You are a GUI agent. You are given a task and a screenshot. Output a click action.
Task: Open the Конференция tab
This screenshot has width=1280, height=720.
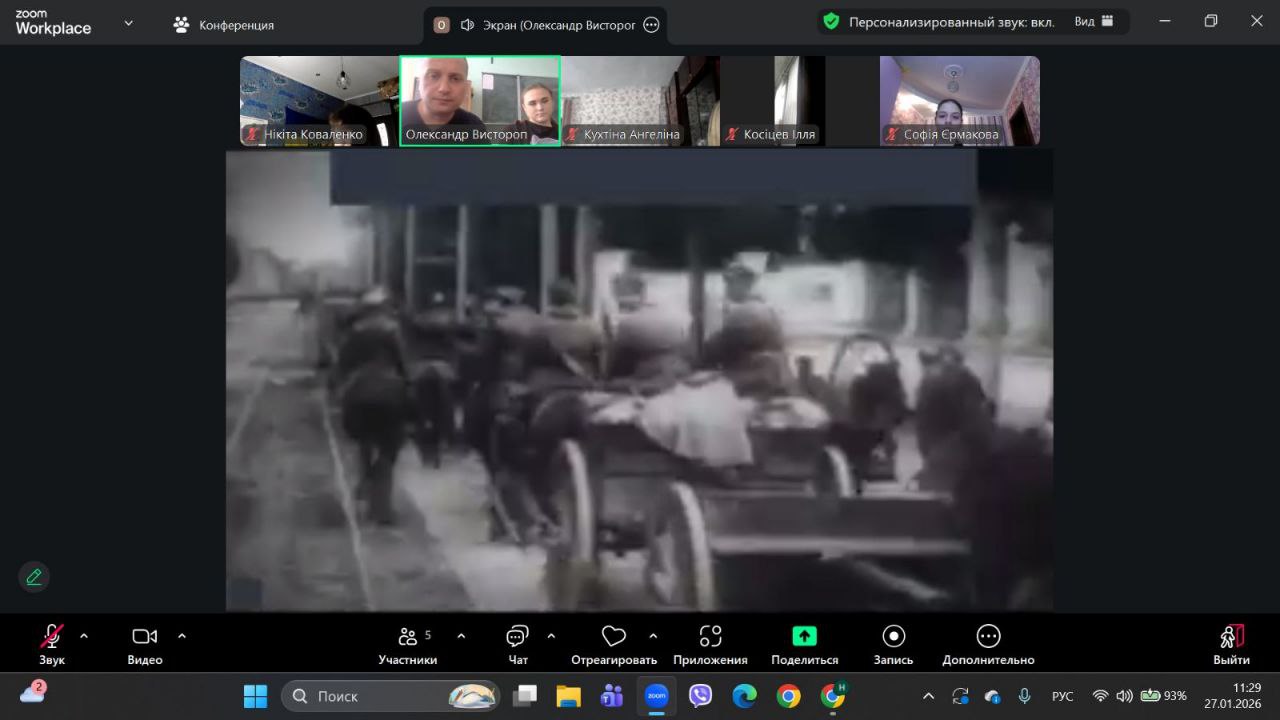coord(224,25)
